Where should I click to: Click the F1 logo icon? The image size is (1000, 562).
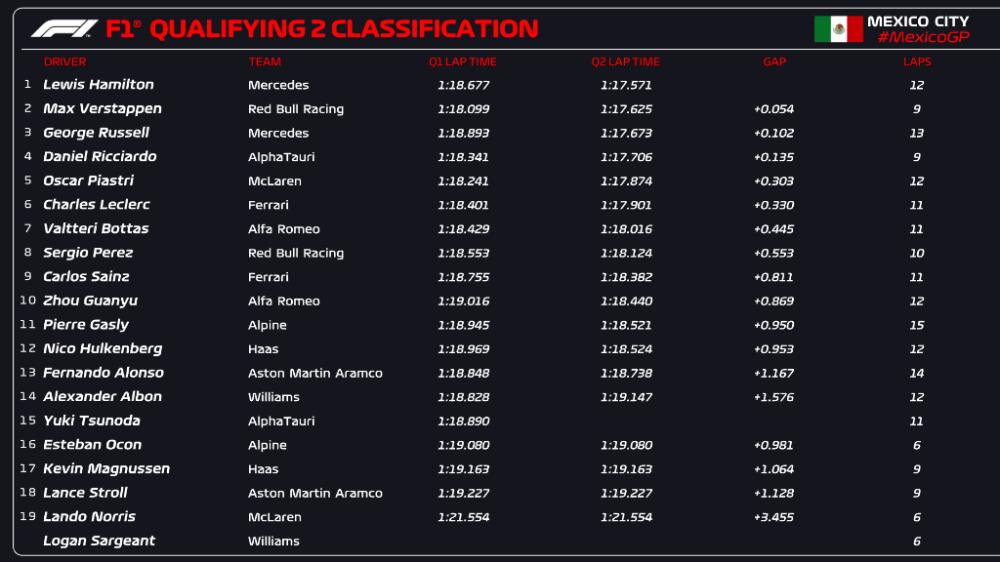64,29
